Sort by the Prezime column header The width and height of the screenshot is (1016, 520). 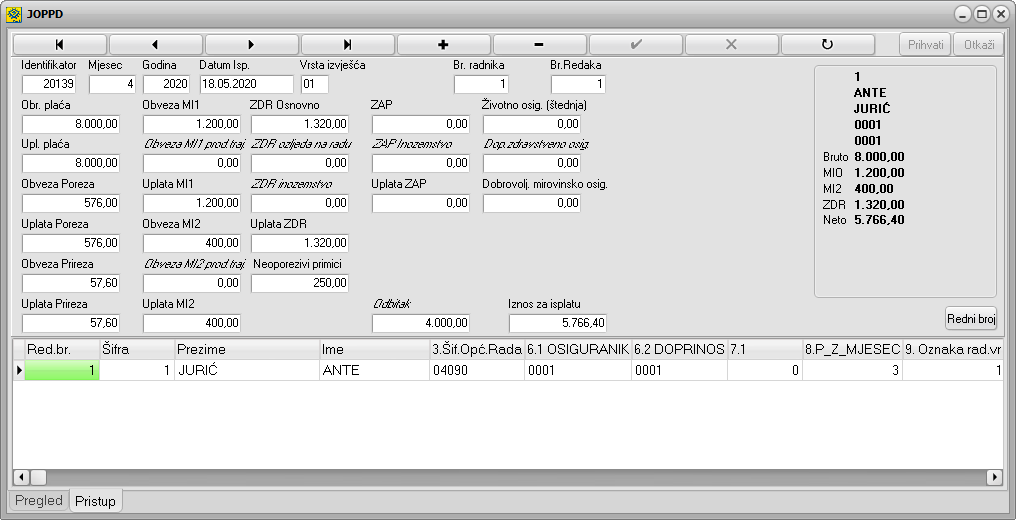pyautogui.click(x=248, y=350)
